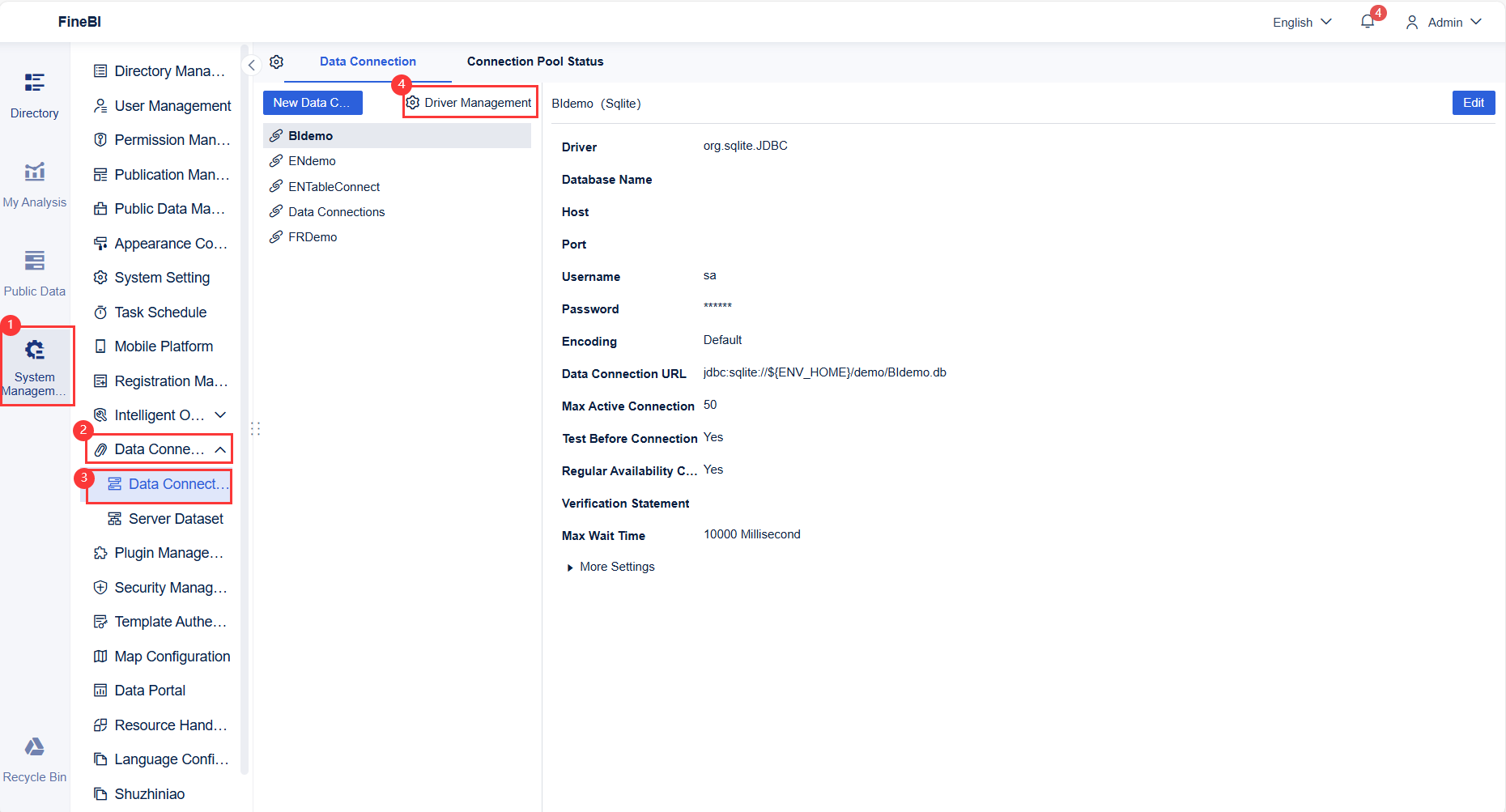Screen dimensions: 1506x812
Task: Collapse the side menu with arrow icon
Action: click(x=252, y=65)
